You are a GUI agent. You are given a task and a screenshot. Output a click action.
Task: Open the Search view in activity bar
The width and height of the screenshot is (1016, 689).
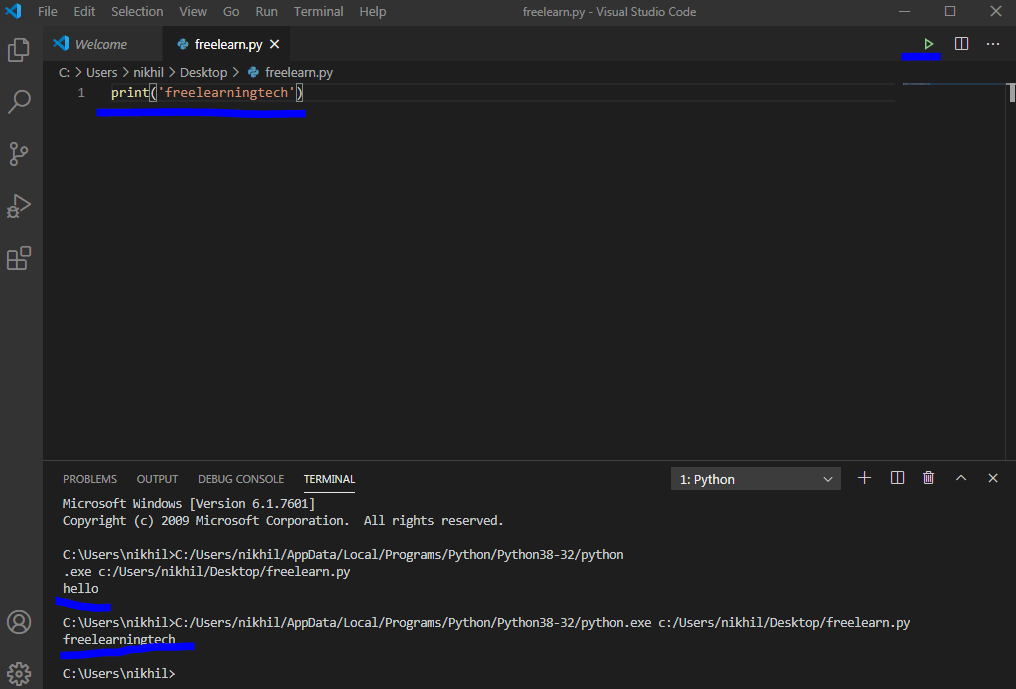coord(19,102)
